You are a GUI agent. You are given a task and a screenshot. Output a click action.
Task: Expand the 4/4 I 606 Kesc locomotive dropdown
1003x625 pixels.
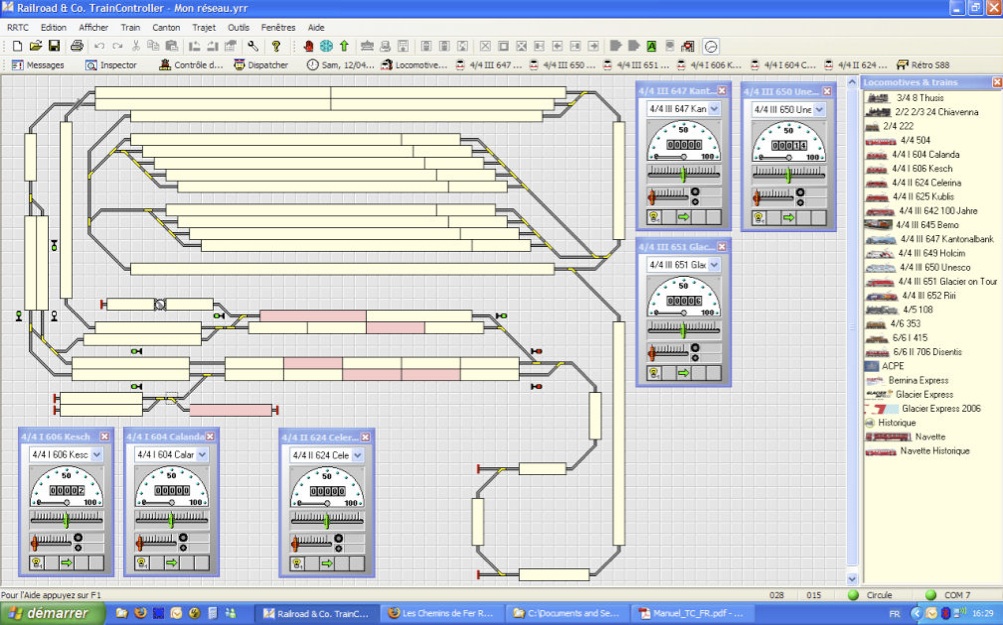coord(97,455)
